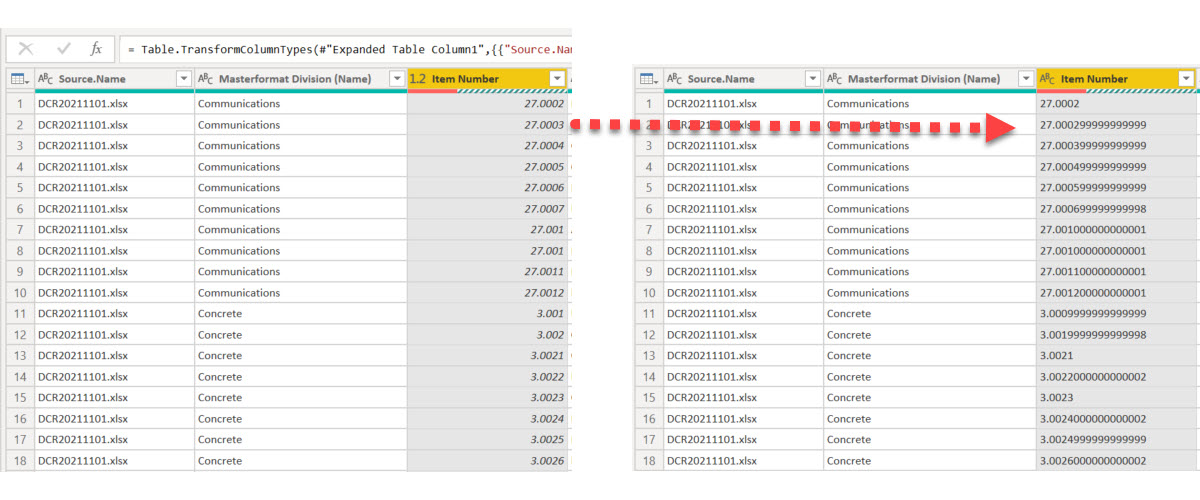This screenshot has width=1200, height=500.
Task: Click Communications cell in row 5 of left table
Action: pos(301,188)
